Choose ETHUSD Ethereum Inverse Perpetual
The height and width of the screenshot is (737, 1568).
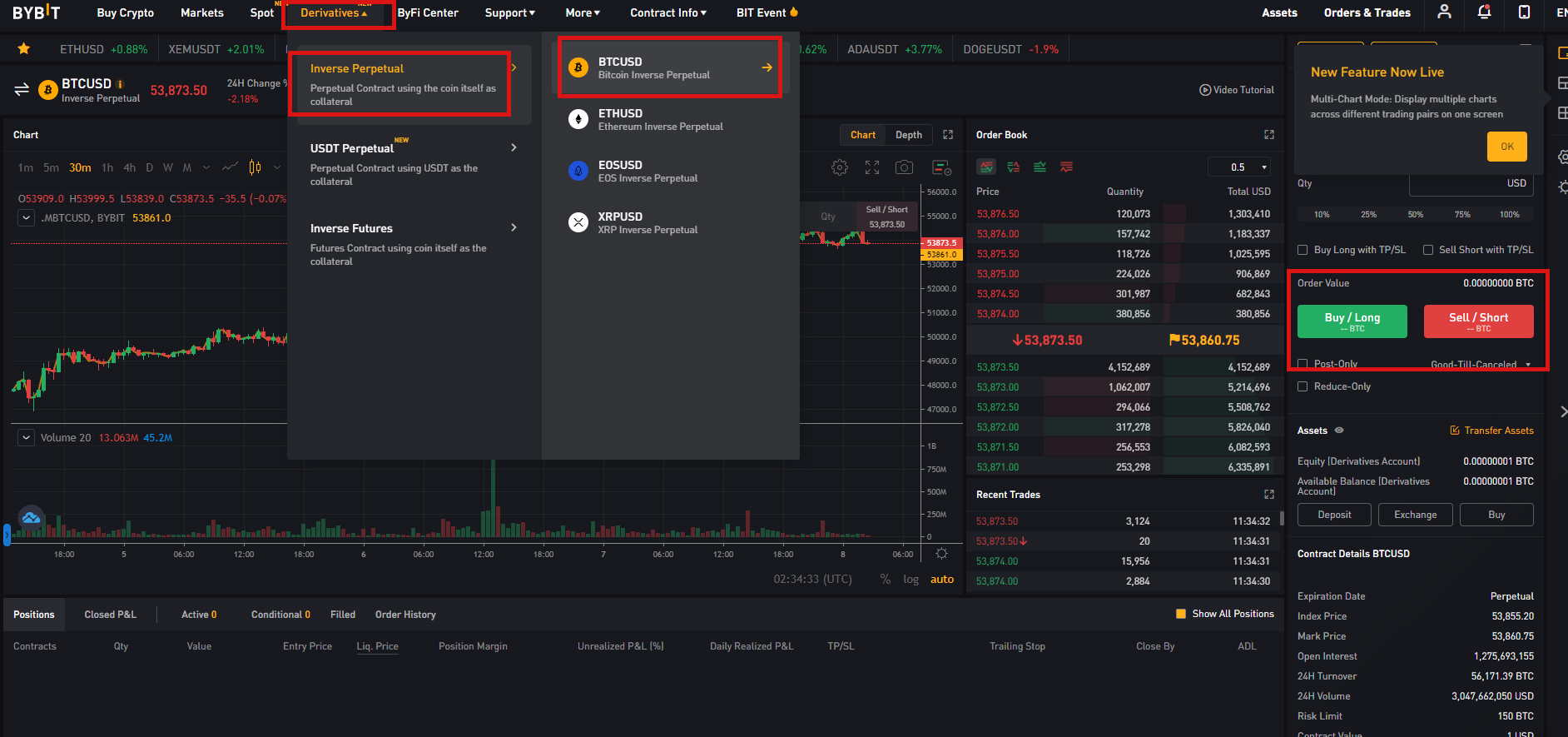(x=671, y=119)
